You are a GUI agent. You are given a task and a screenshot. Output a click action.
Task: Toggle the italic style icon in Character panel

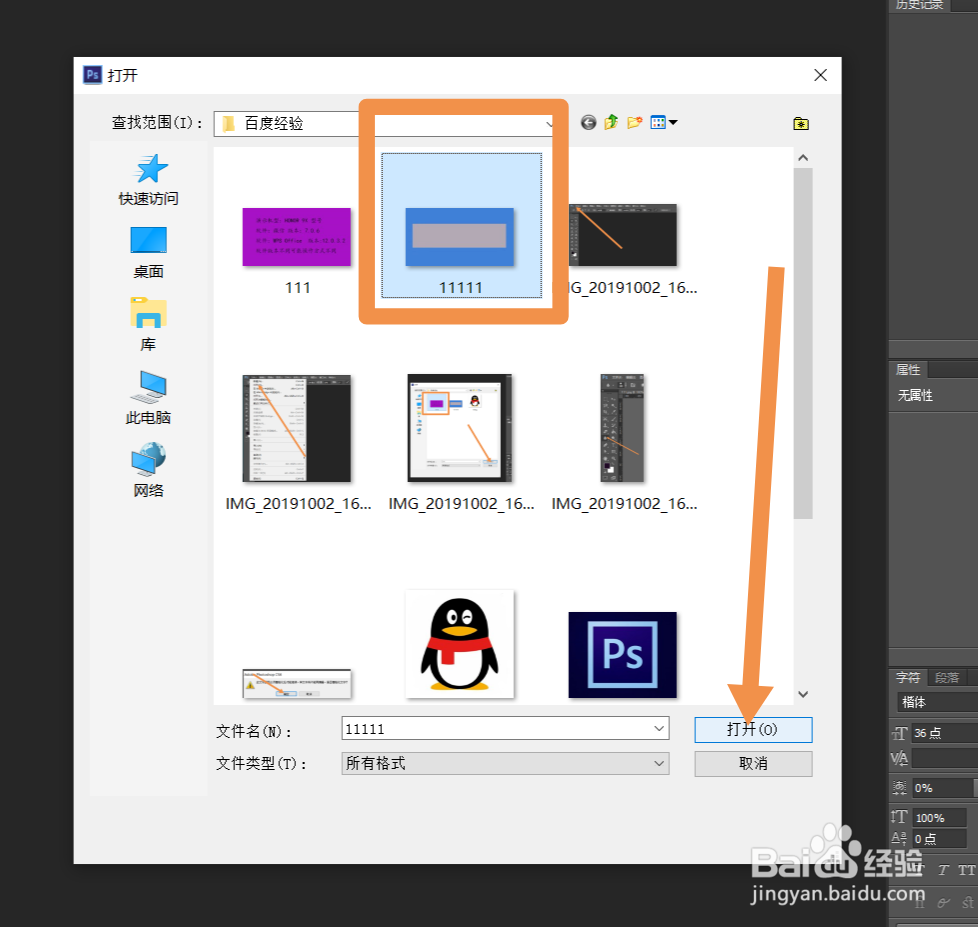[x=942, y=870]
